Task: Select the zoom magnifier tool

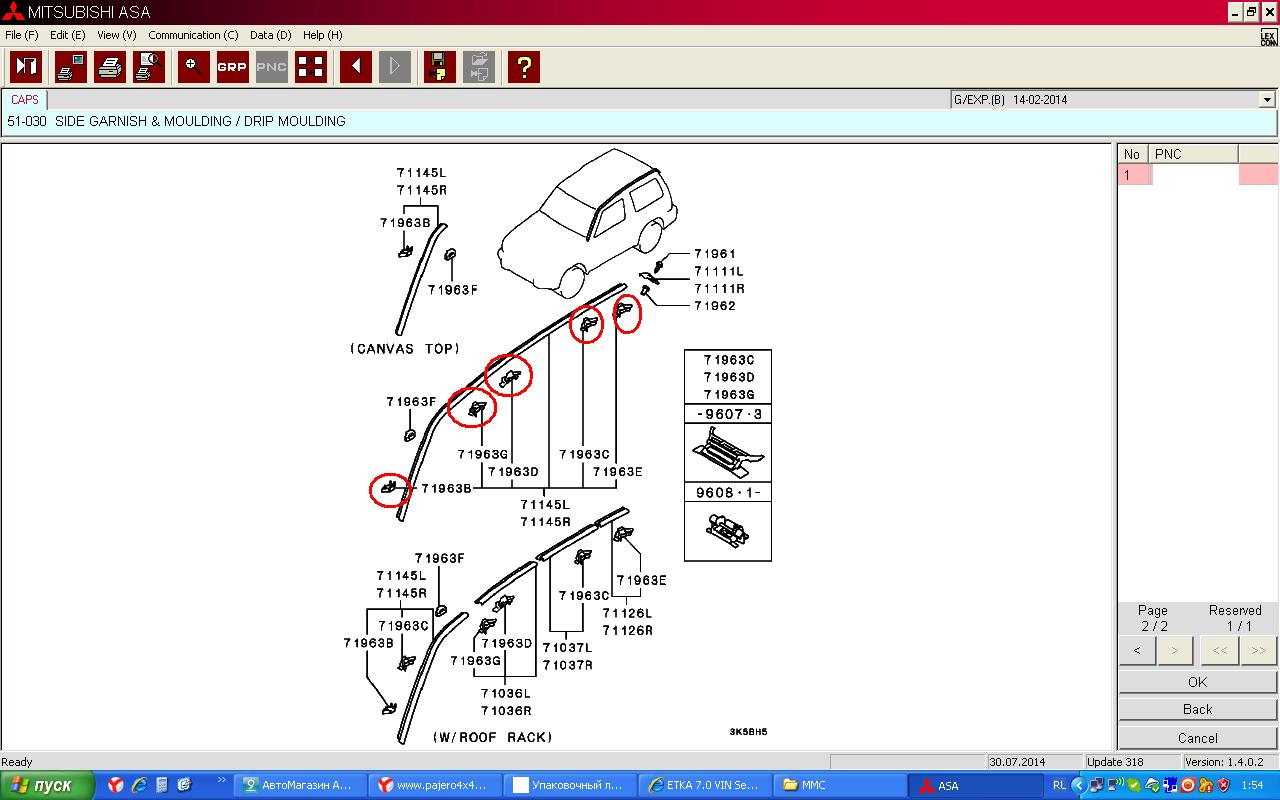Action: click(194, 67)
